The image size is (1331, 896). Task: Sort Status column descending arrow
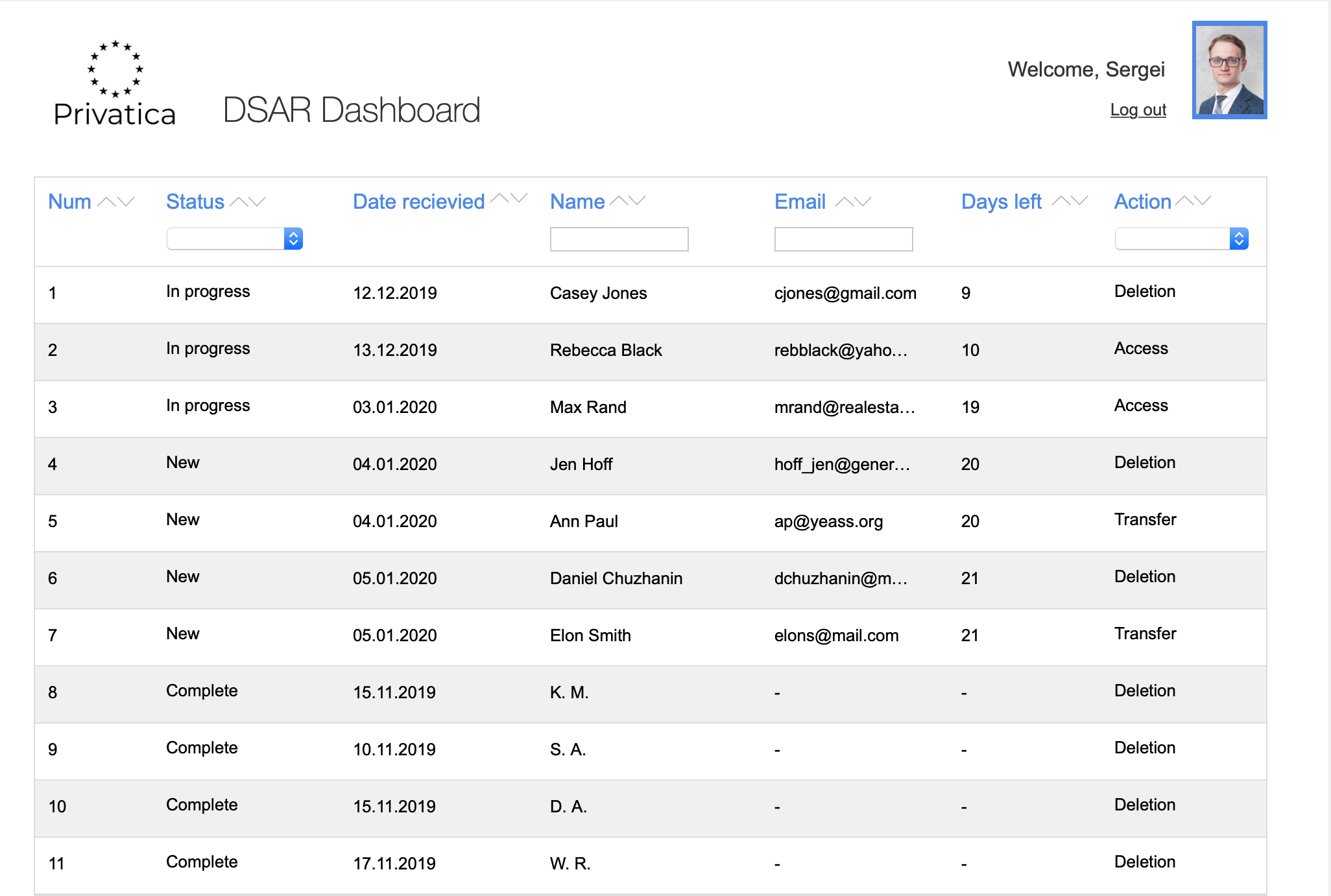click(x=258, y=202)
